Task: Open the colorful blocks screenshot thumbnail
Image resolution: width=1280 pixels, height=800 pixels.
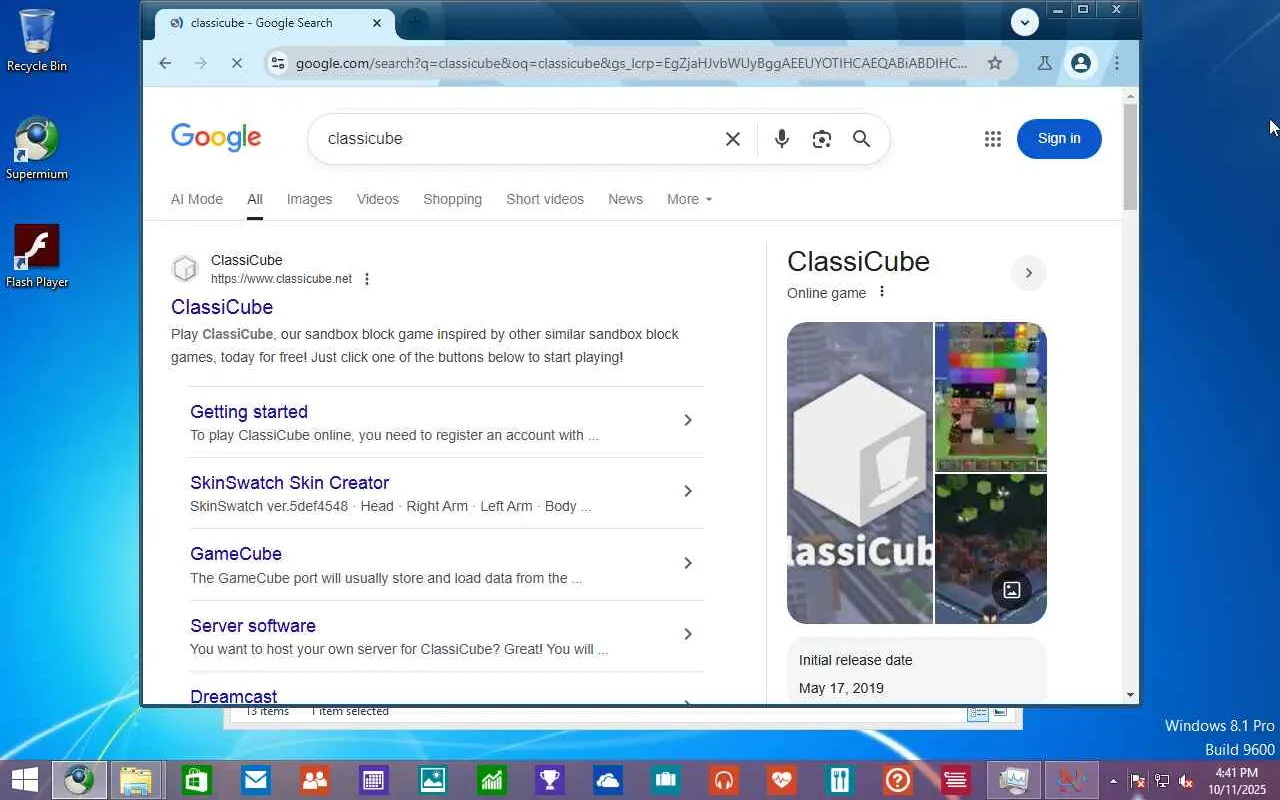Action: 991,396
